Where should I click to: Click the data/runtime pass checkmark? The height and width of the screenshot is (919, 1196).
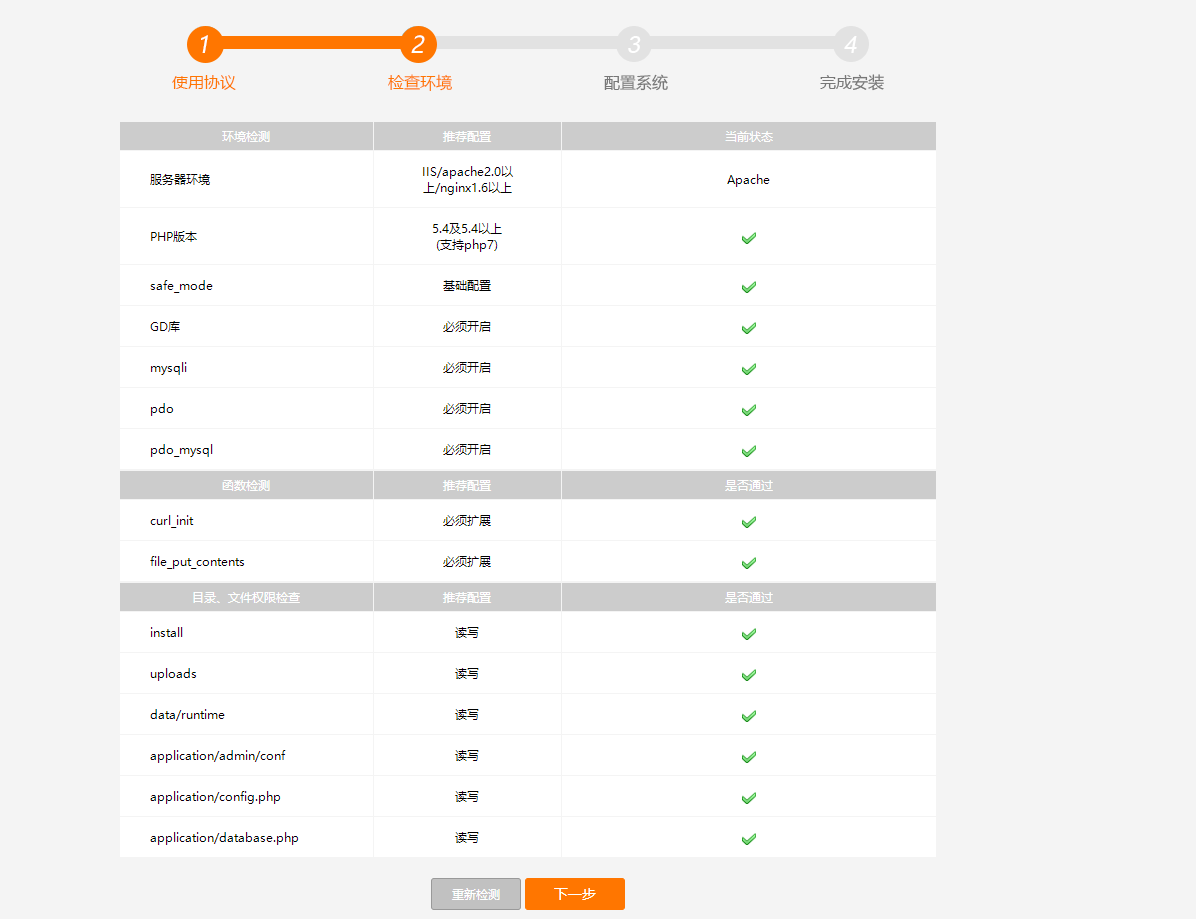click(x=748, y=715)
